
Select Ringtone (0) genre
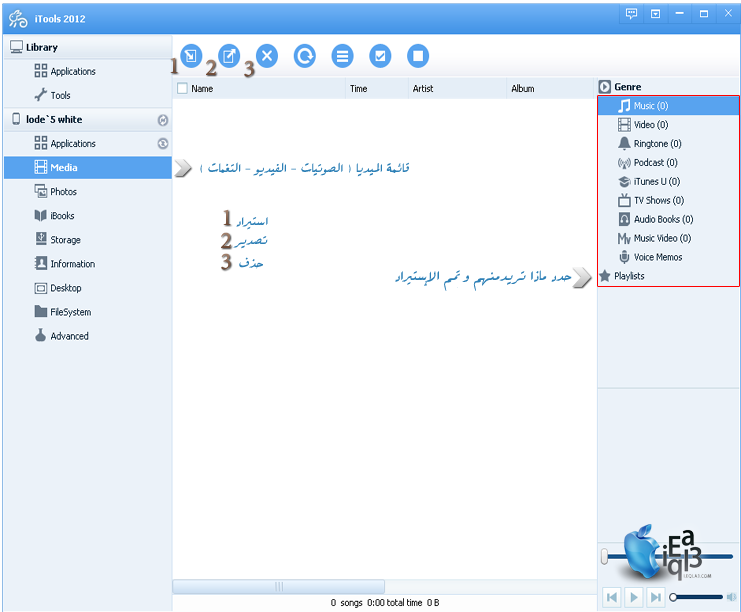pos(657,144)
